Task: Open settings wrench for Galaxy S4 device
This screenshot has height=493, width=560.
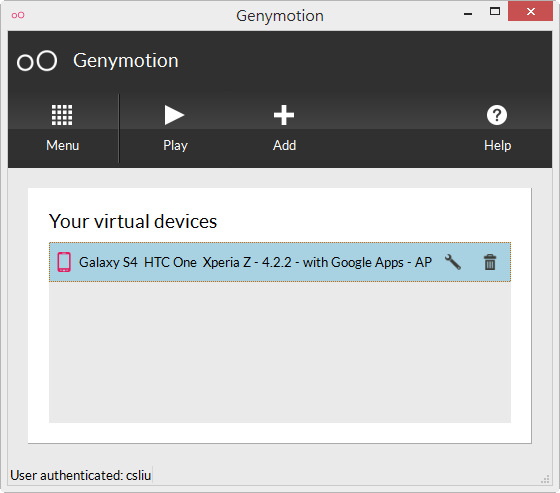Action: pos(452,262)
